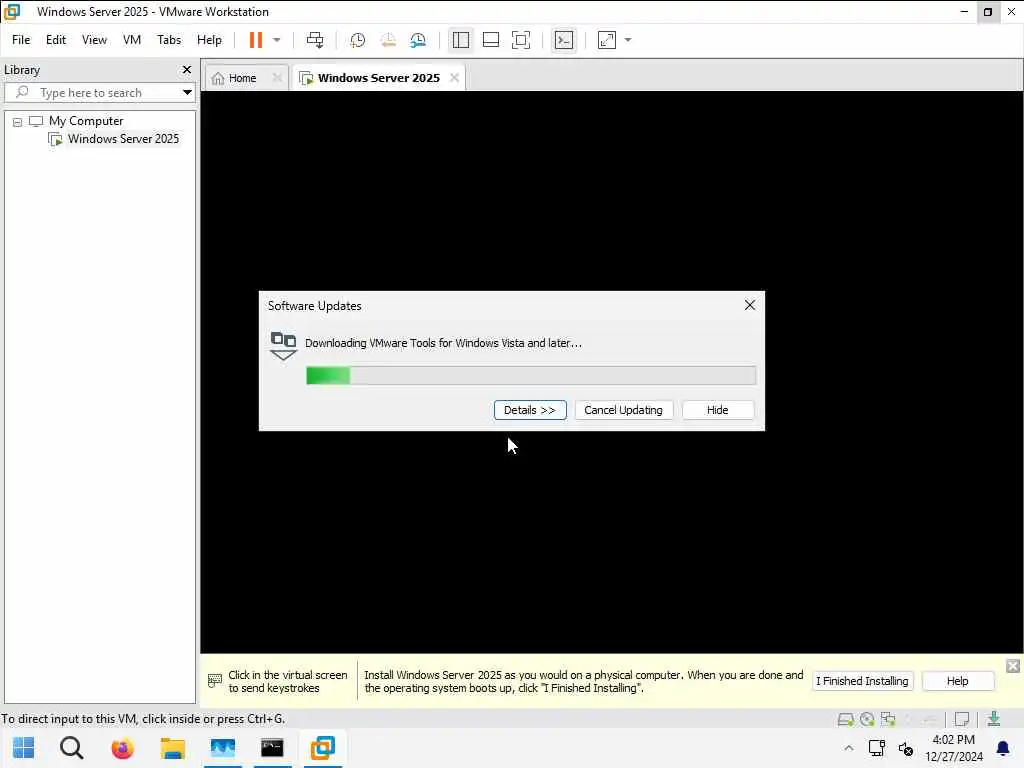
Task: Click the green download status icon
Action: [994, 719]
